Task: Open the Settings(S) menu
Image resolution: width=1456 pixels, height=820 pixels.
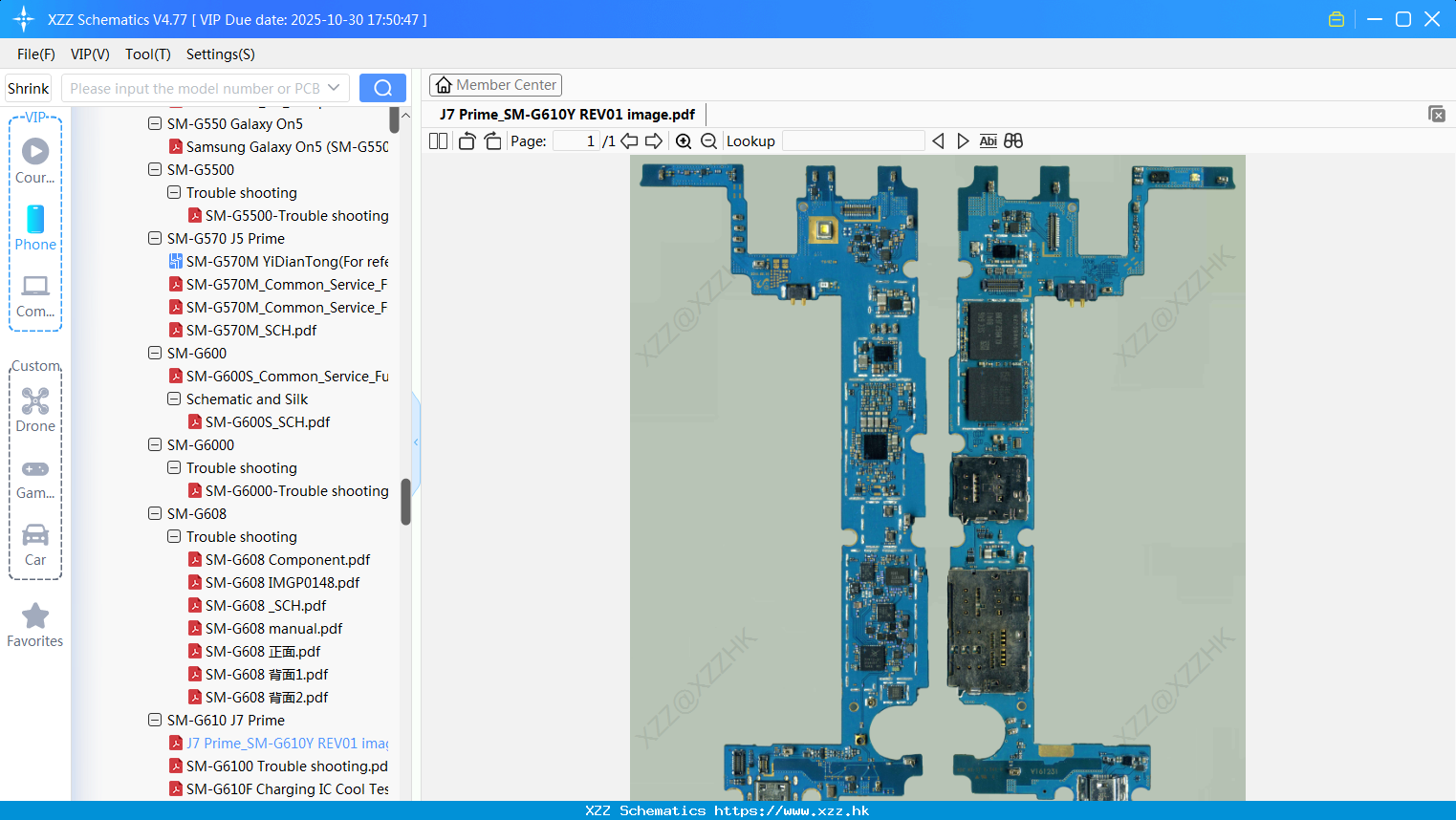Action: click(221, 54)
